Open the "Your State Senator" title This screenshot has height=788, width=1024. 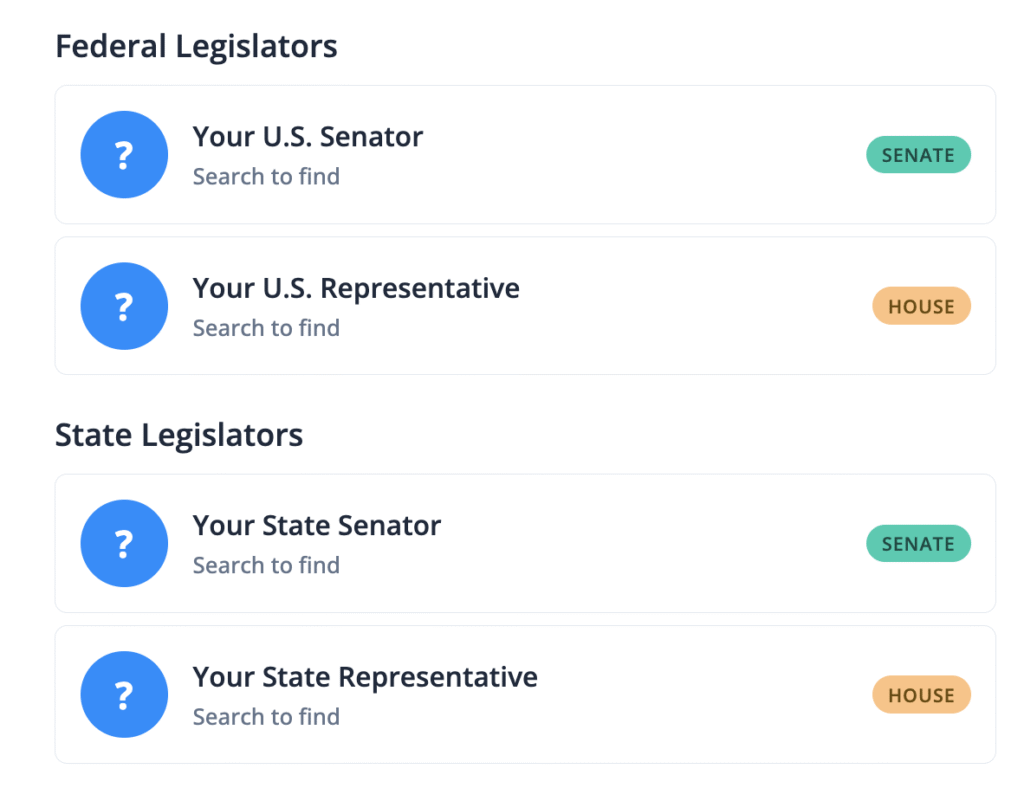317,526
